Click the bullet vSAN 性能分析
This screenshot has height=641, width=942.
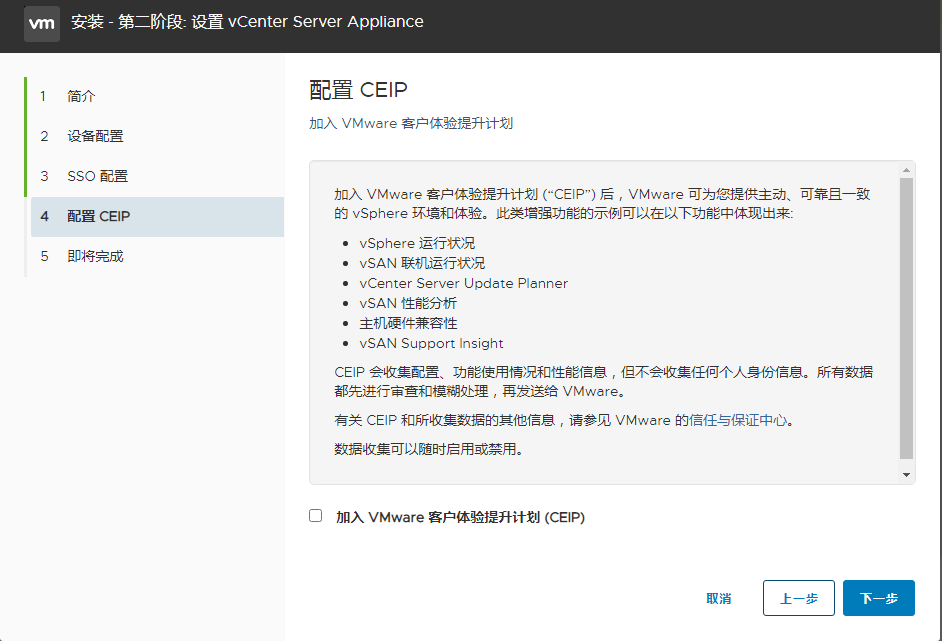pos(408,303)
